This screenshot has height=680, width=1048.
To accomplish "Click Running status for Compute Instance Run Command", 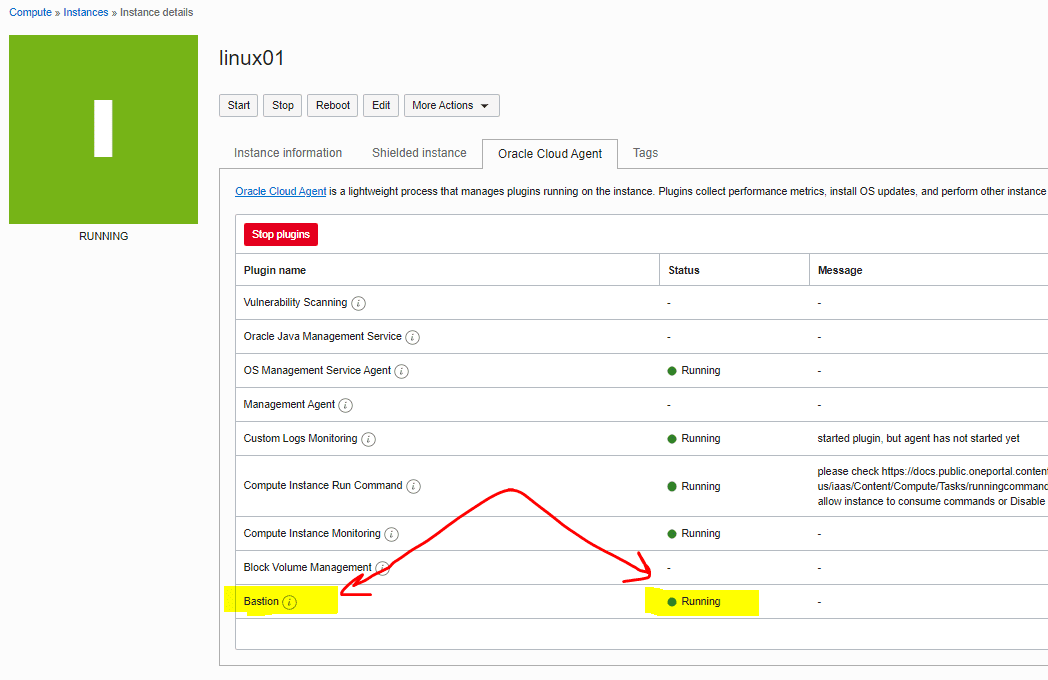I will click(x=694, y=486).
